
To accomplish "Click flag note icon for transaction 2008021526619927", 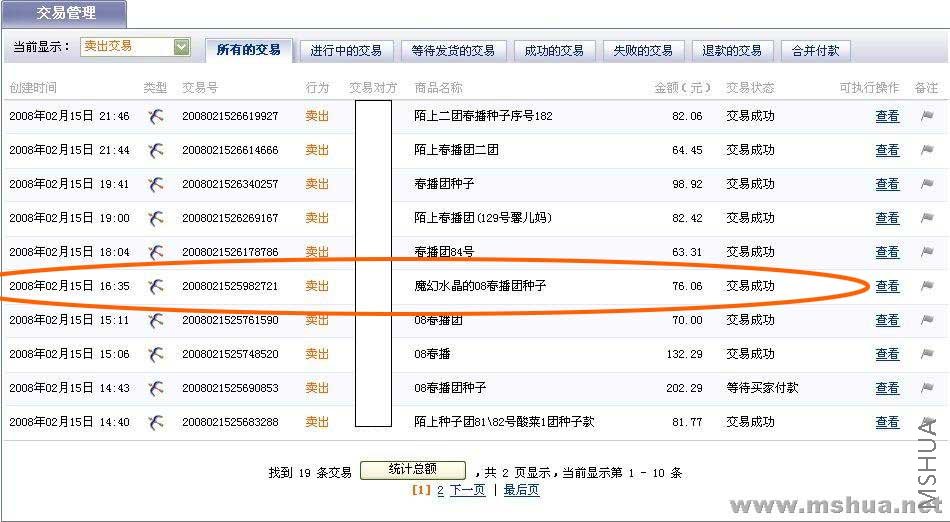I will 926,116.
